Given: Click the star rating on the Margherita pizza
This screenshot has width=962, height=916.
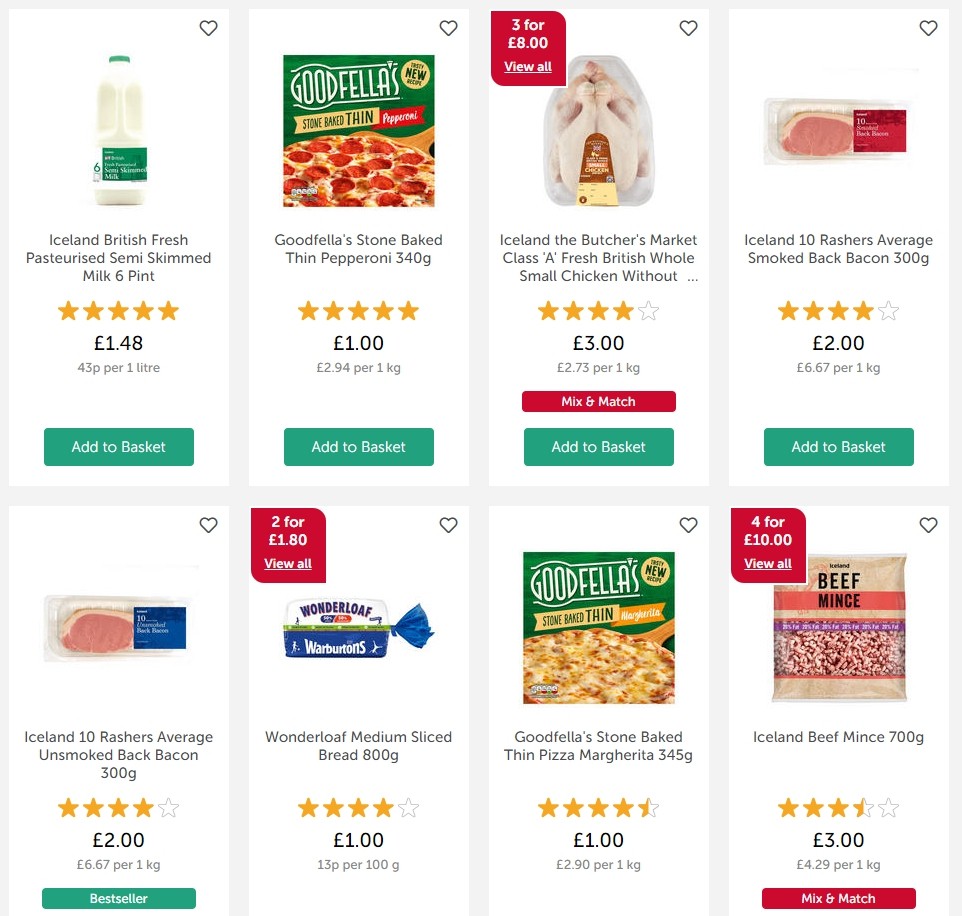Looking at the screenshot, I should 598,807.
